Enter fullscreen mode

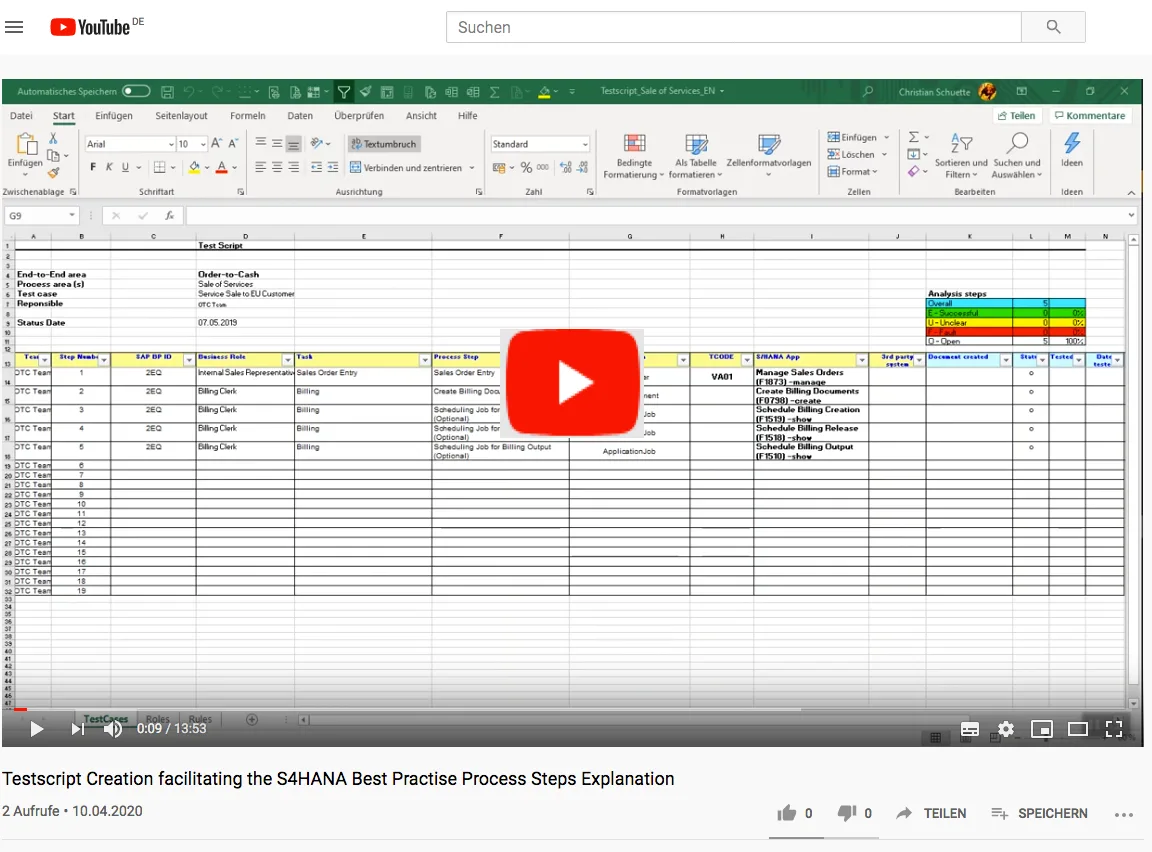(x=1114, y=729)
